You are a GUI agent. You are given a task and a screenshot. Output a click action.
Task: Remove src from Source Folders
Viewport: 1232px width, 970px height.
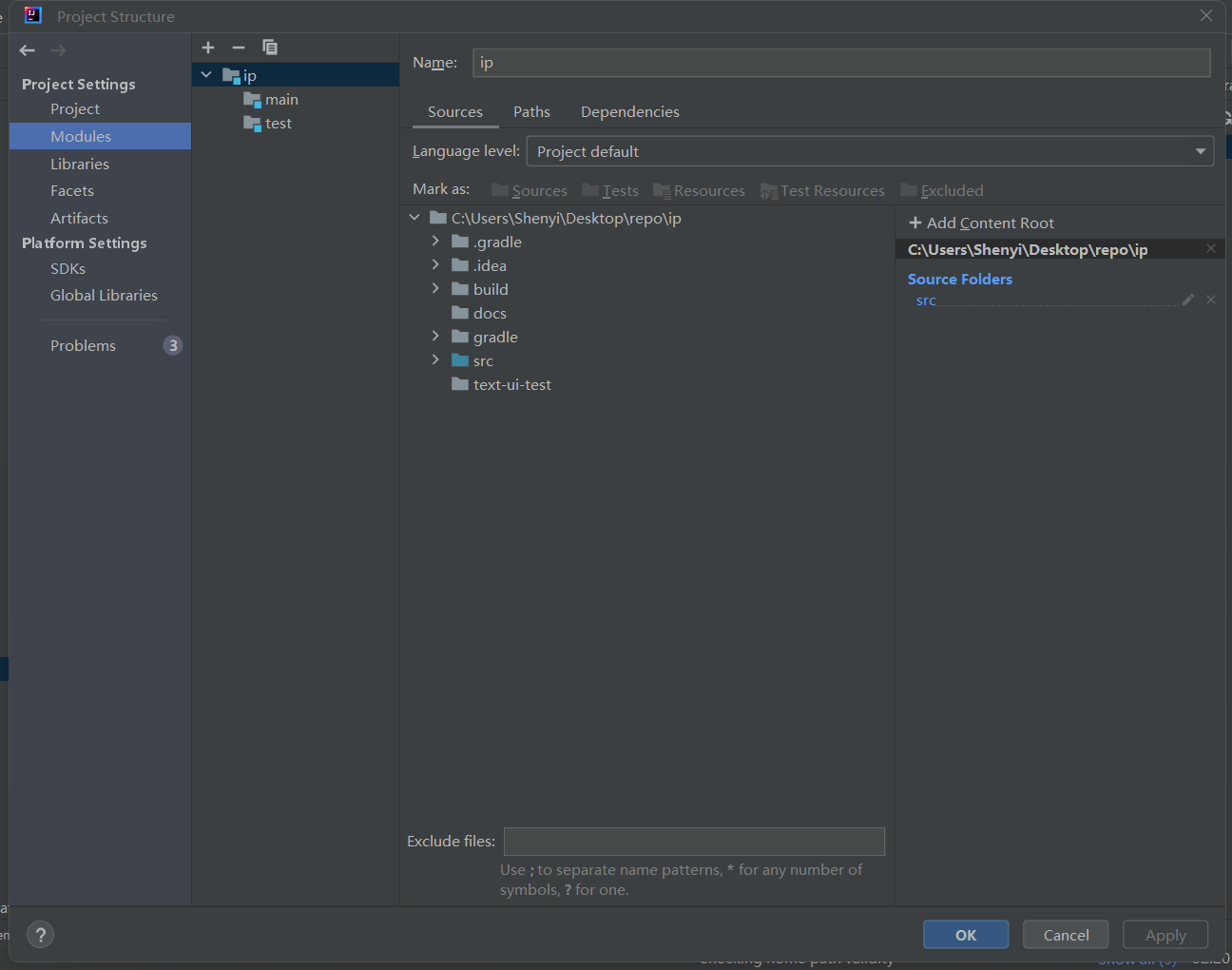1210,299
